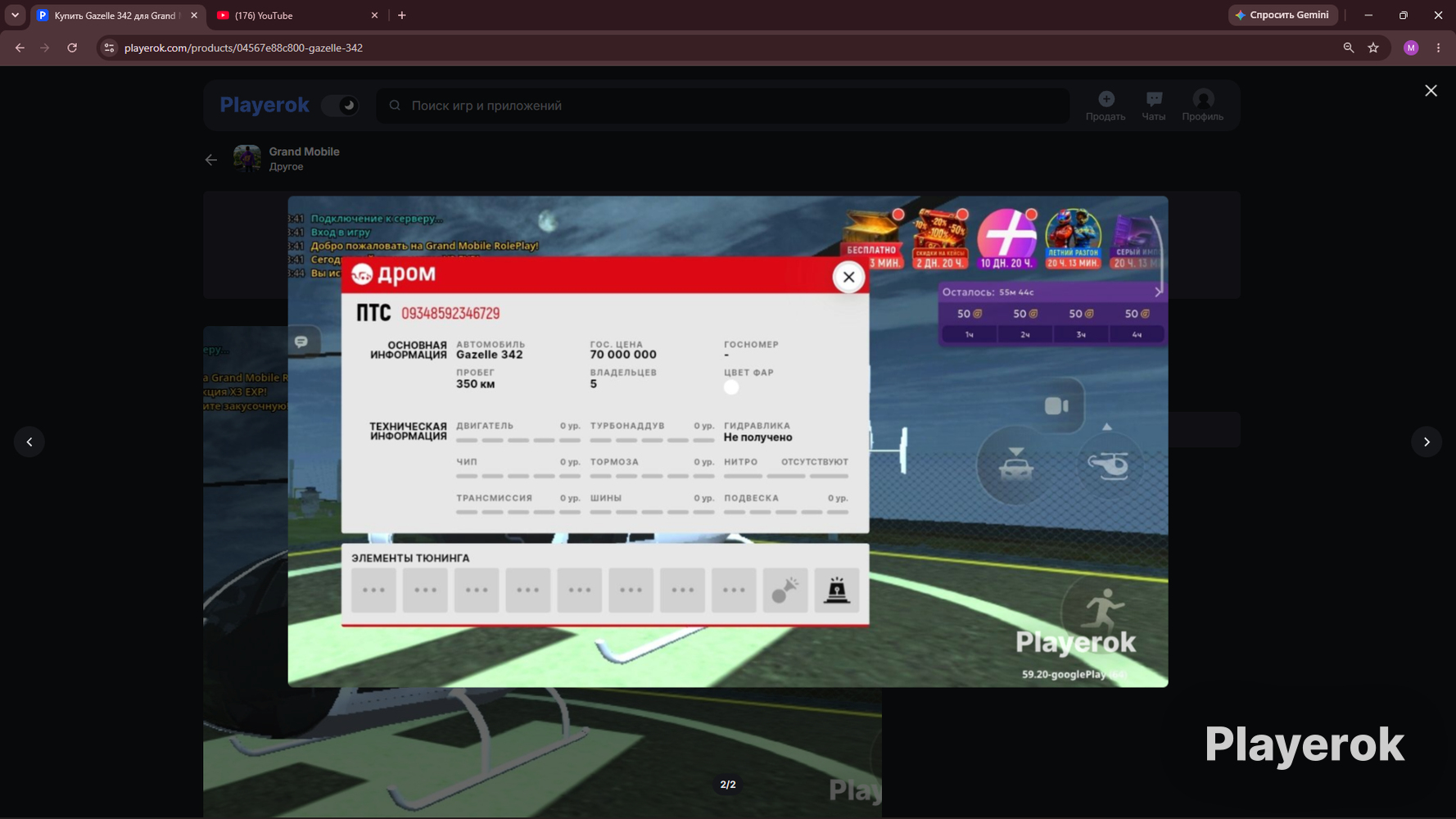Select the siren tuning element slot
1456x819 pixels.
point(837,590)
